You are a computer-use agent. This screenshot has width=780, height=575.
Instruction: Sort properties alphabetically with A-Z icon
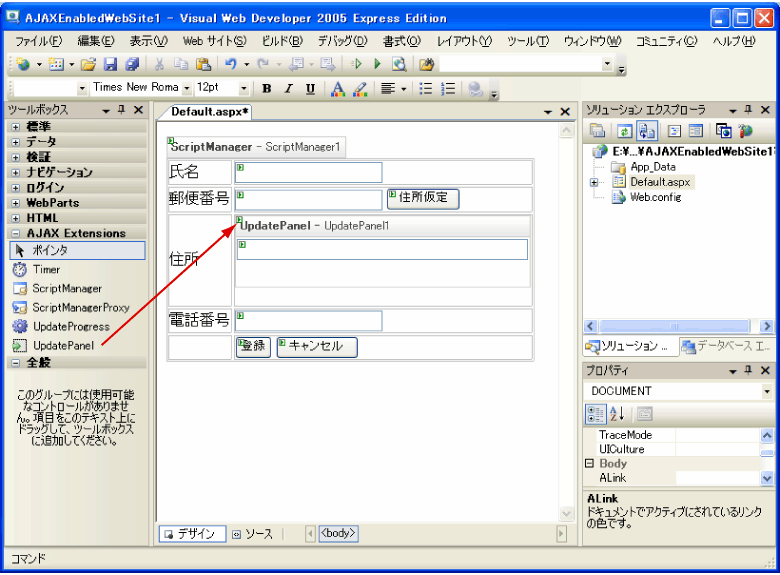click(x=617, y=414)
